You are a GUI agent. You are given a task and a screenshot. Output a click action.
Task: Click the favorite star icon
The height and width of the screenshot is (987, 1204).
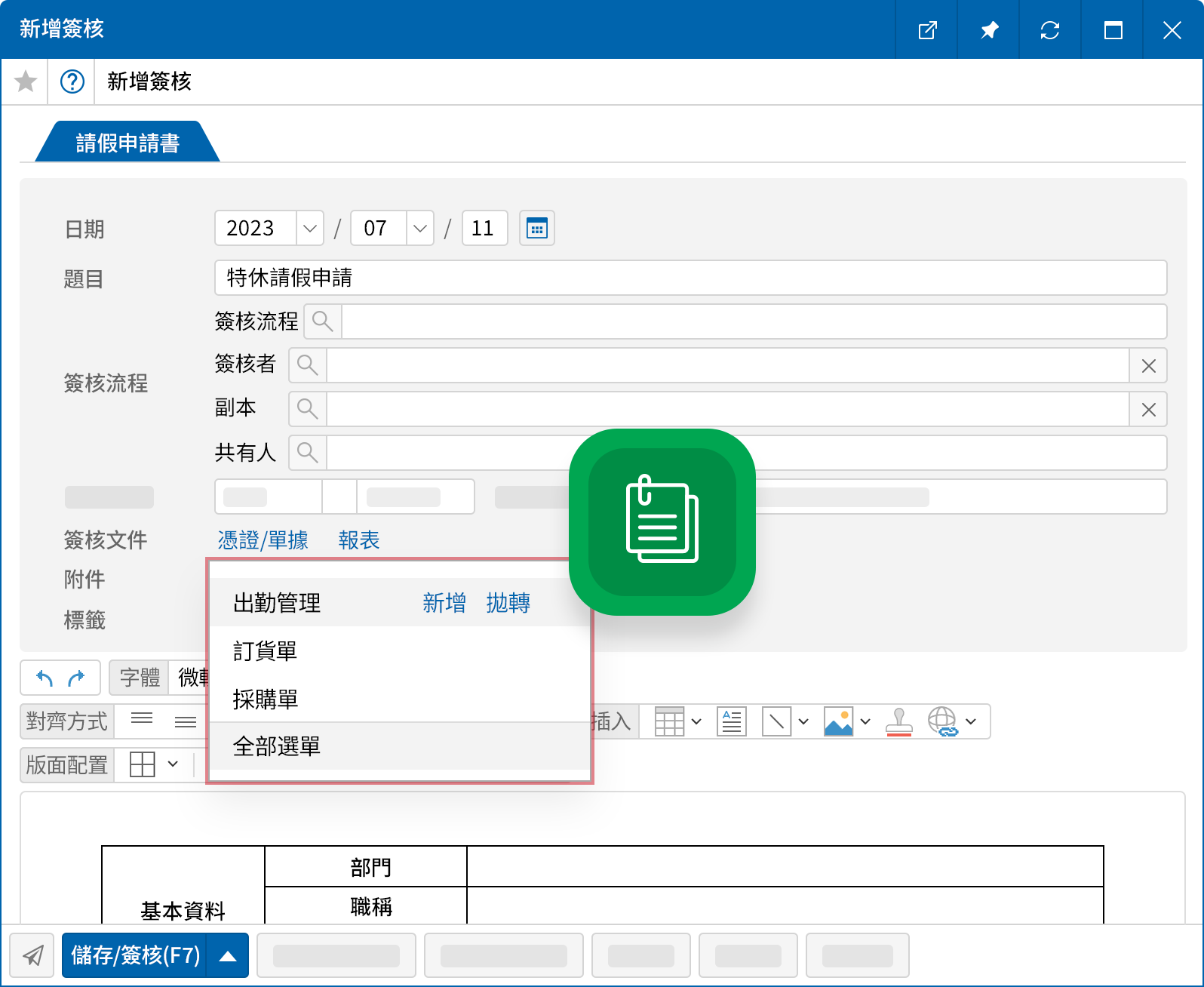pos(26,81)
